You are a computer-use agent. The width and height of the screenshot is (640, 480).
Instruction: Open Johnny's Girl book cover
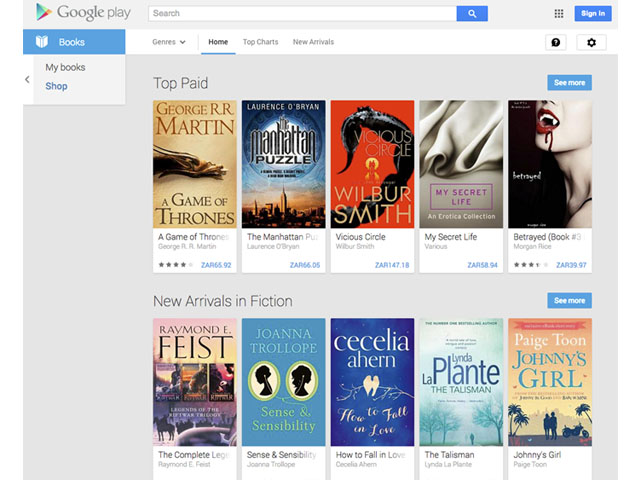coord(550,382)
